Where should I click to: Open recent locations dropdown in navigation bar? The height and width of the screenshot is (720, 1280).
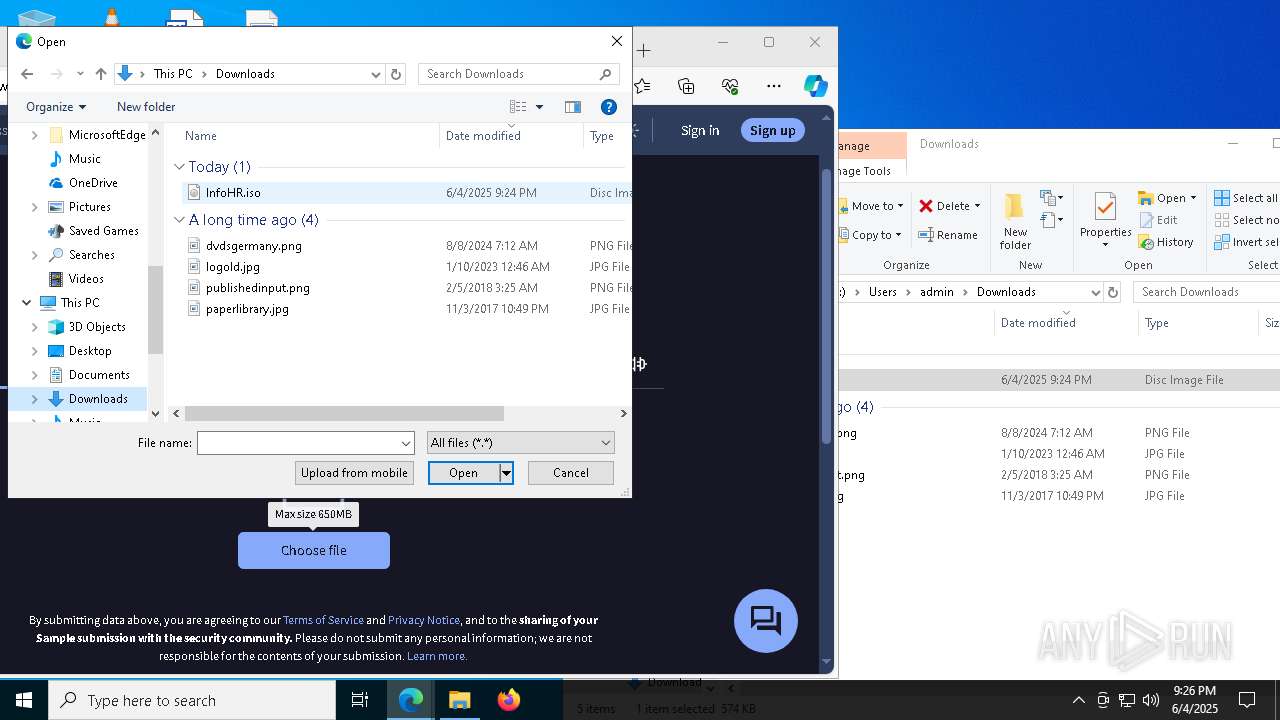[x=80, y=74]
